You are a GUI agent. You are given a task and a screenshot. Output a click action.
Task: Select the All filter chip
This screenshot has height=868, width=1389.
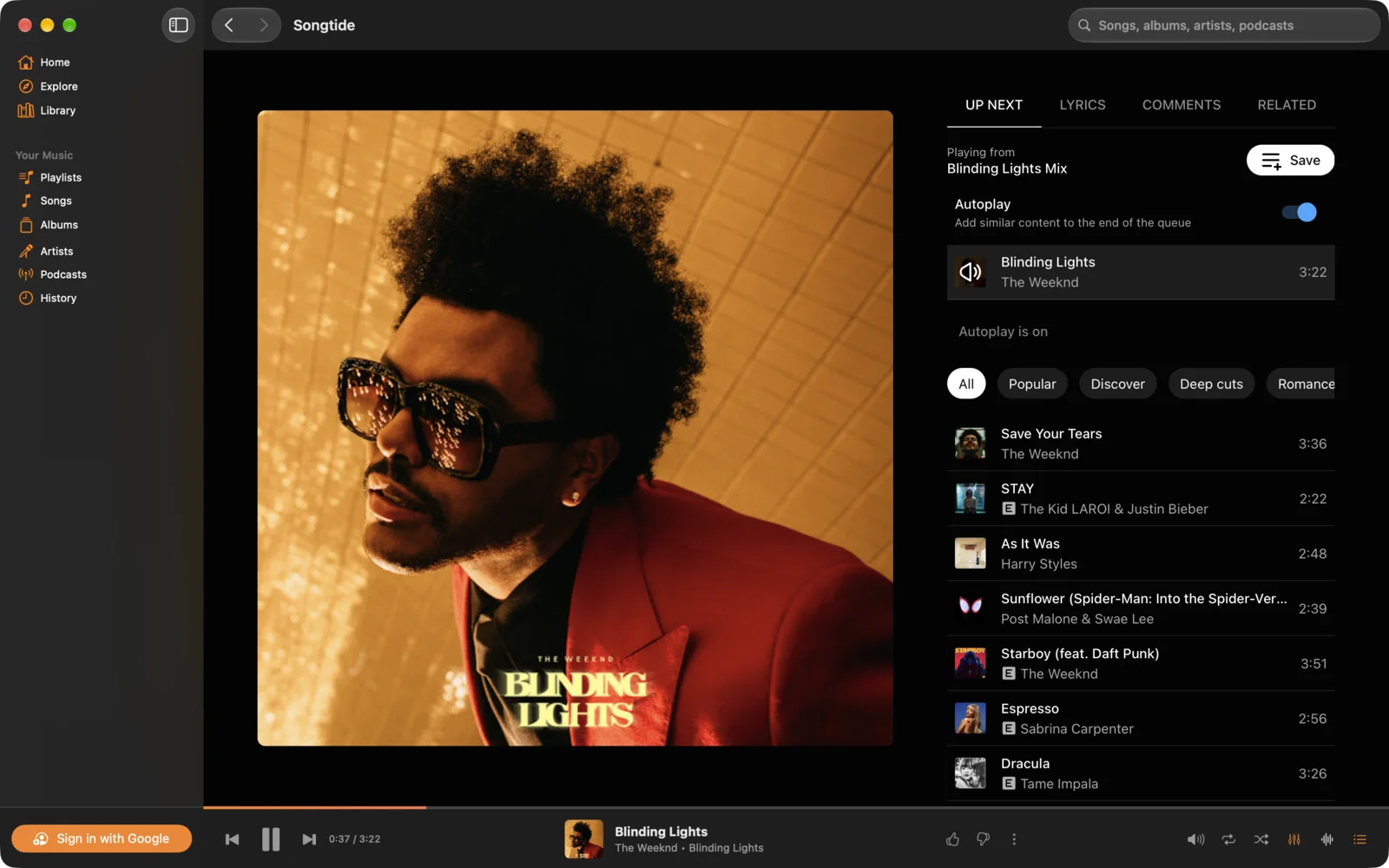pos(966,384)
